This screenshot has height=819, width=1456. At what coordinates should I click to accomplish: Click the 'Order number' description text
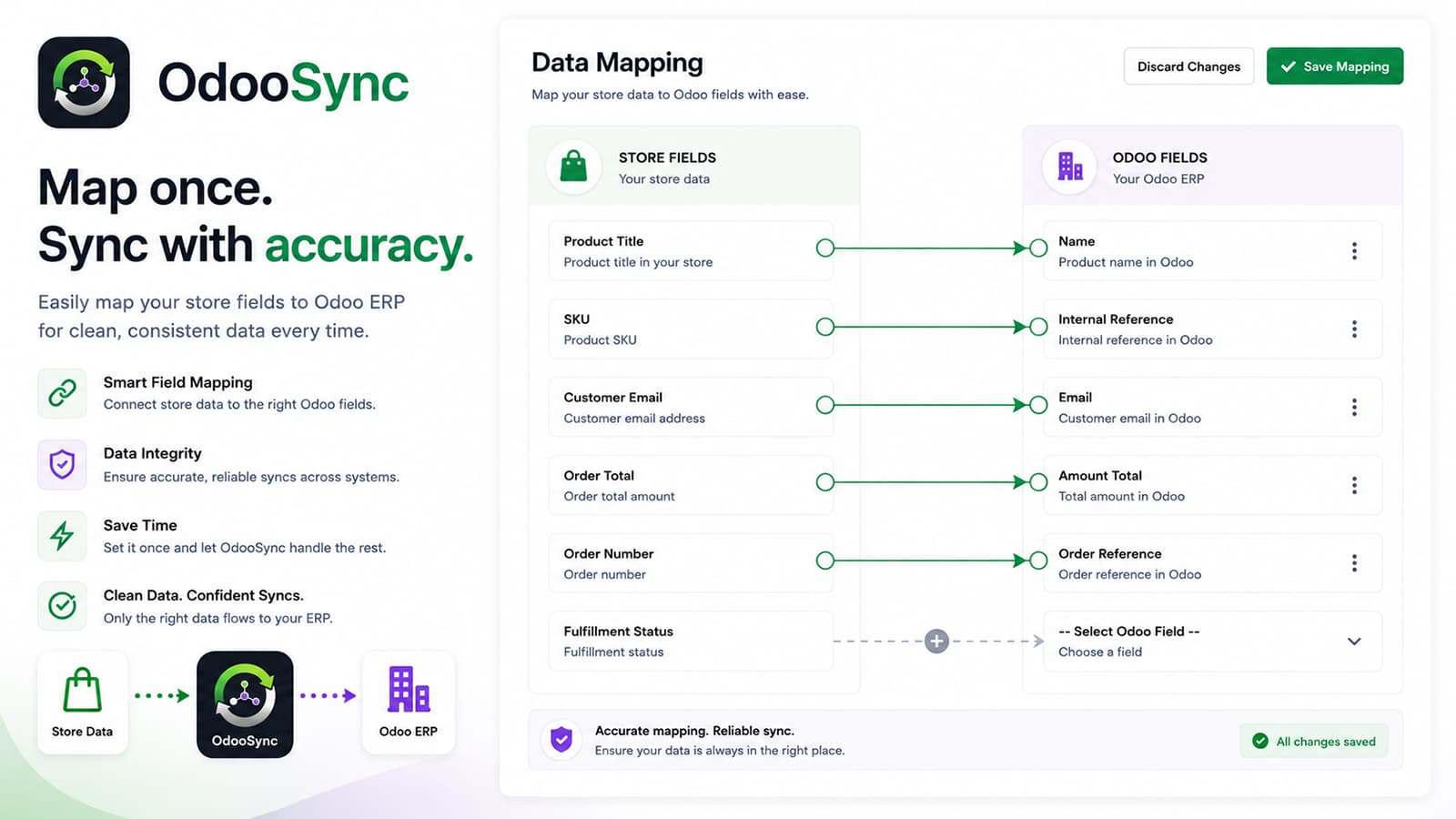click(604, 574)
